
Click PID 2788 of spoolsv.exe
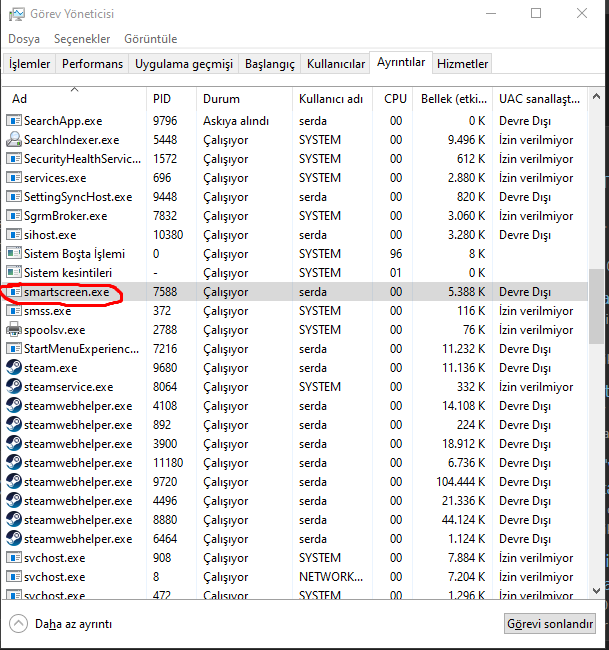(x=165, y=330)
